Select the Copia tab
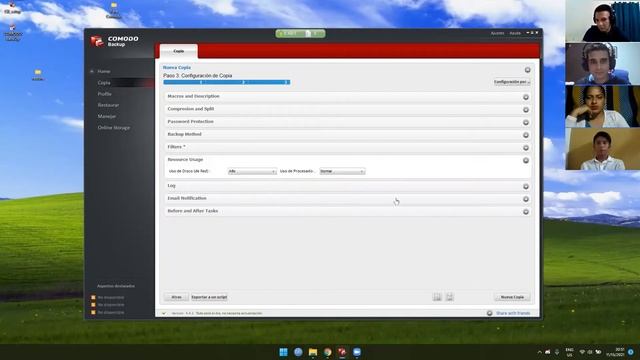Screen dimensions: 640x360 tap(178, 51)
